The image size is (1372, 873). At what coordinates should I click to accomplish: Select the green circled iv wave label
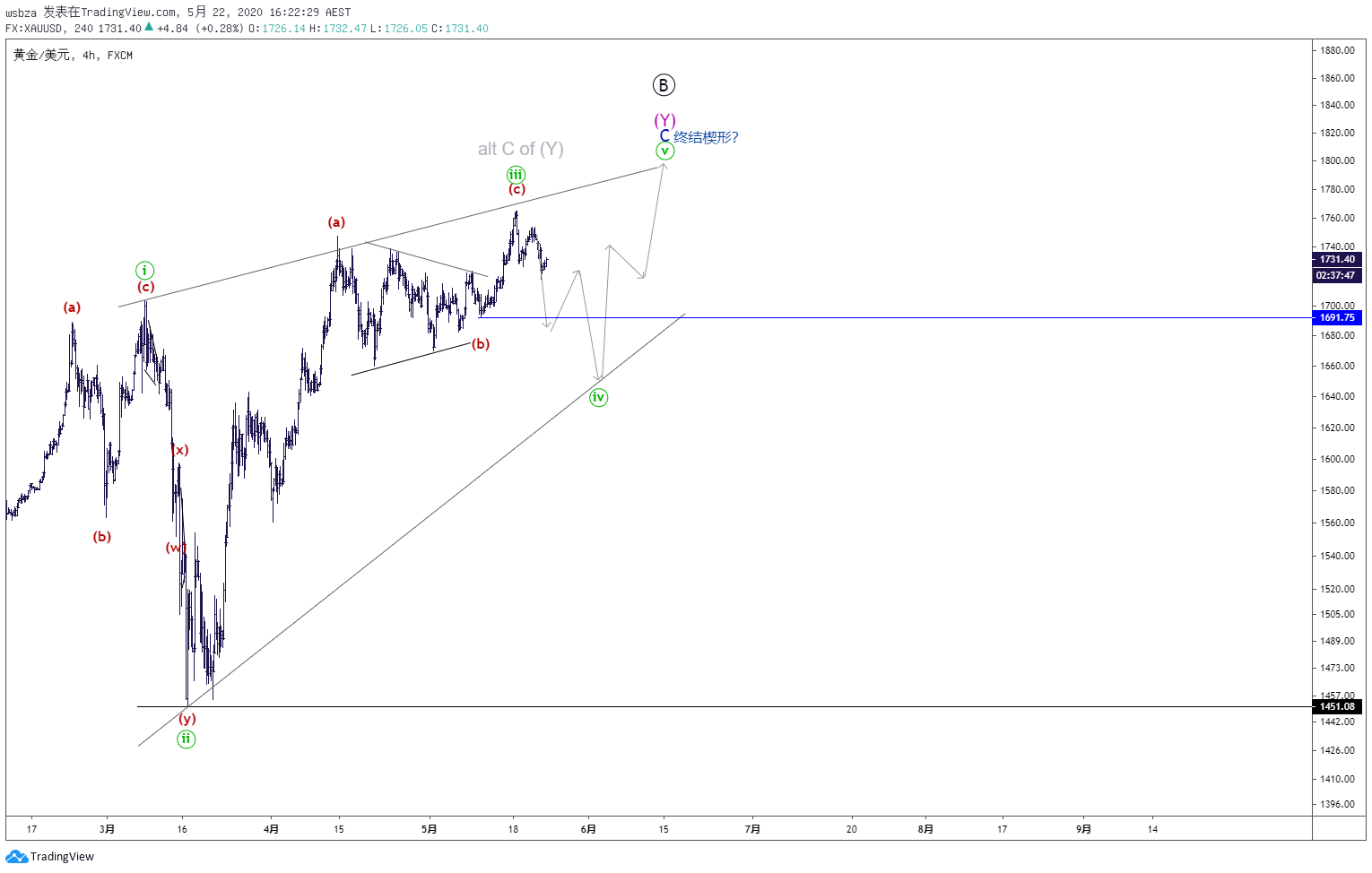tap(598, 397)
